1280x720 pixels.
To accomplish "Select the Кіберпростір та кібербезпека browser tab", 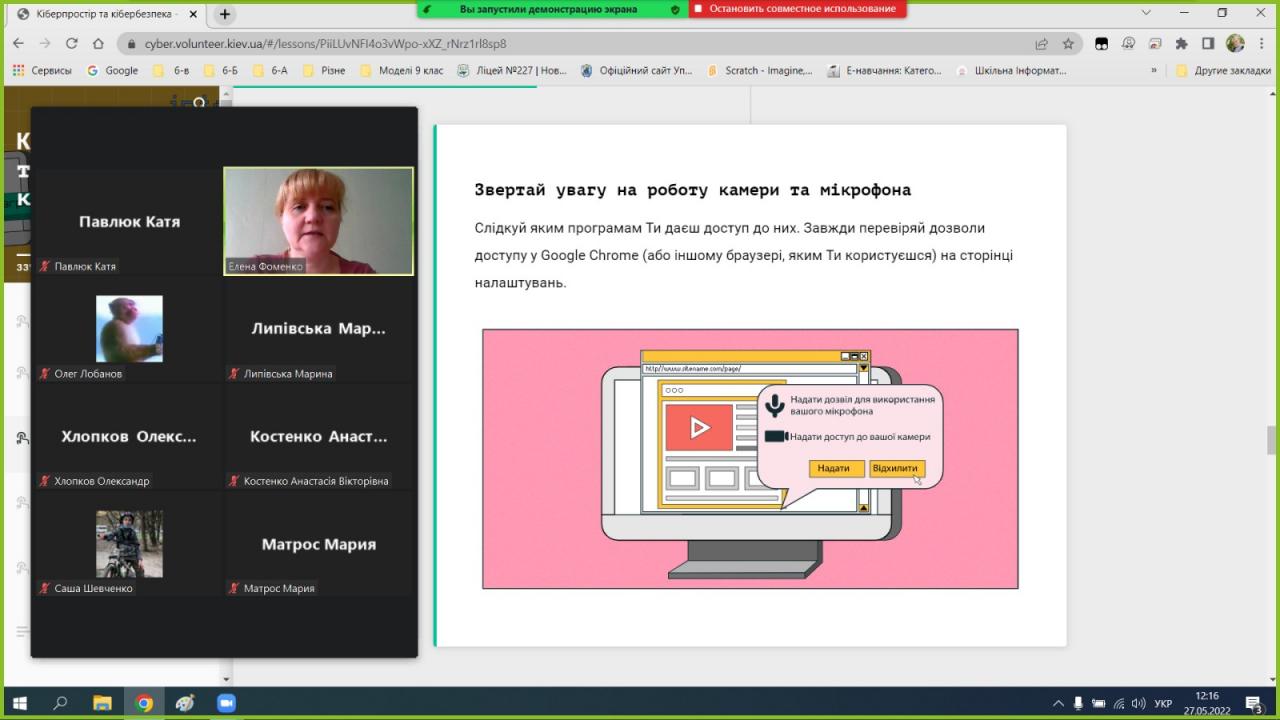I will point(105,14).
